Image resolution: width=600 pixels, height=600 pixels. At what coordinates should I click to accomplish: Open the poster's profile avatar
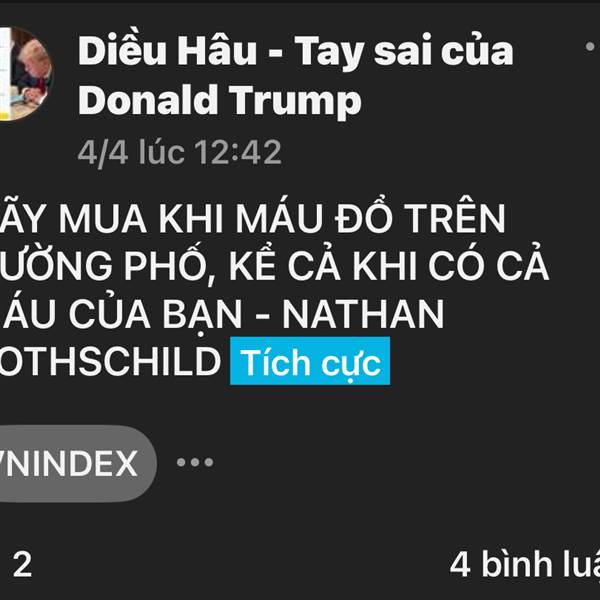[25, 73]
